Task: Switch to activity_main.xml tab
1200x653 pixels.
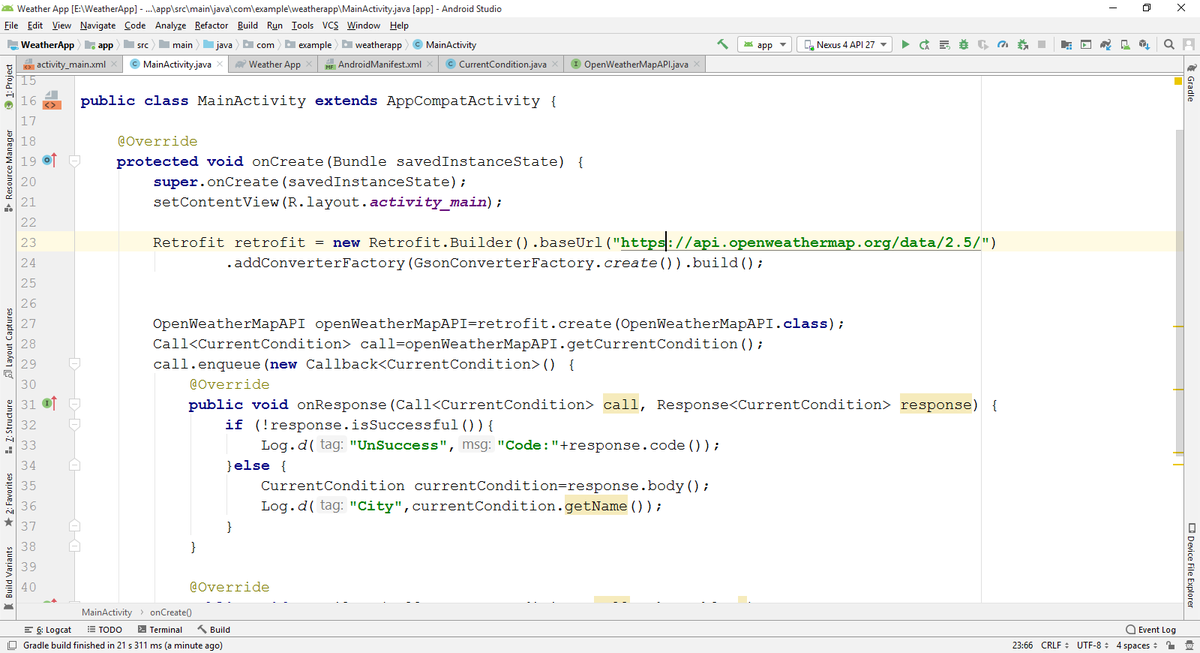Action: (70, 65)
